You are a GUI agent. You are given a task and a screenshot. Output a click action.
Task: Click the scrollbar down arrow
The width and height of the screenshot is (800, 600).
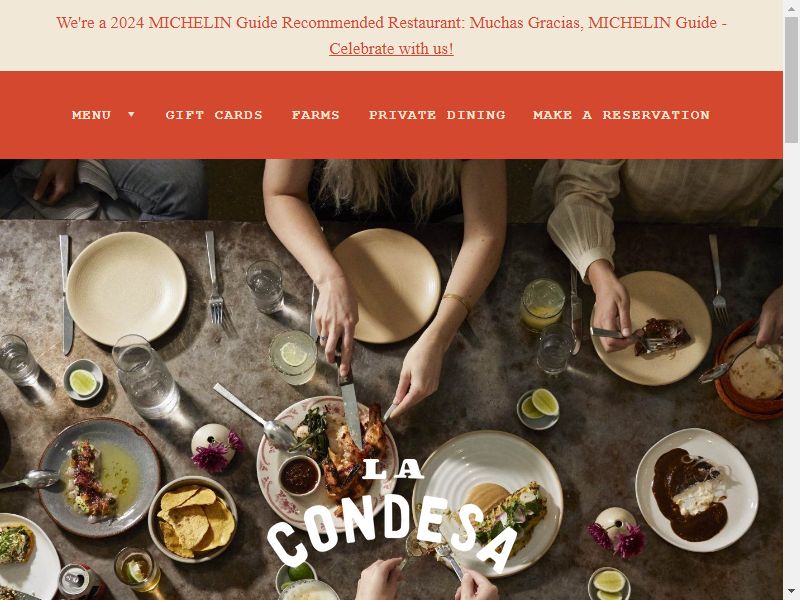pyautogui.click(x=791, y=593)
